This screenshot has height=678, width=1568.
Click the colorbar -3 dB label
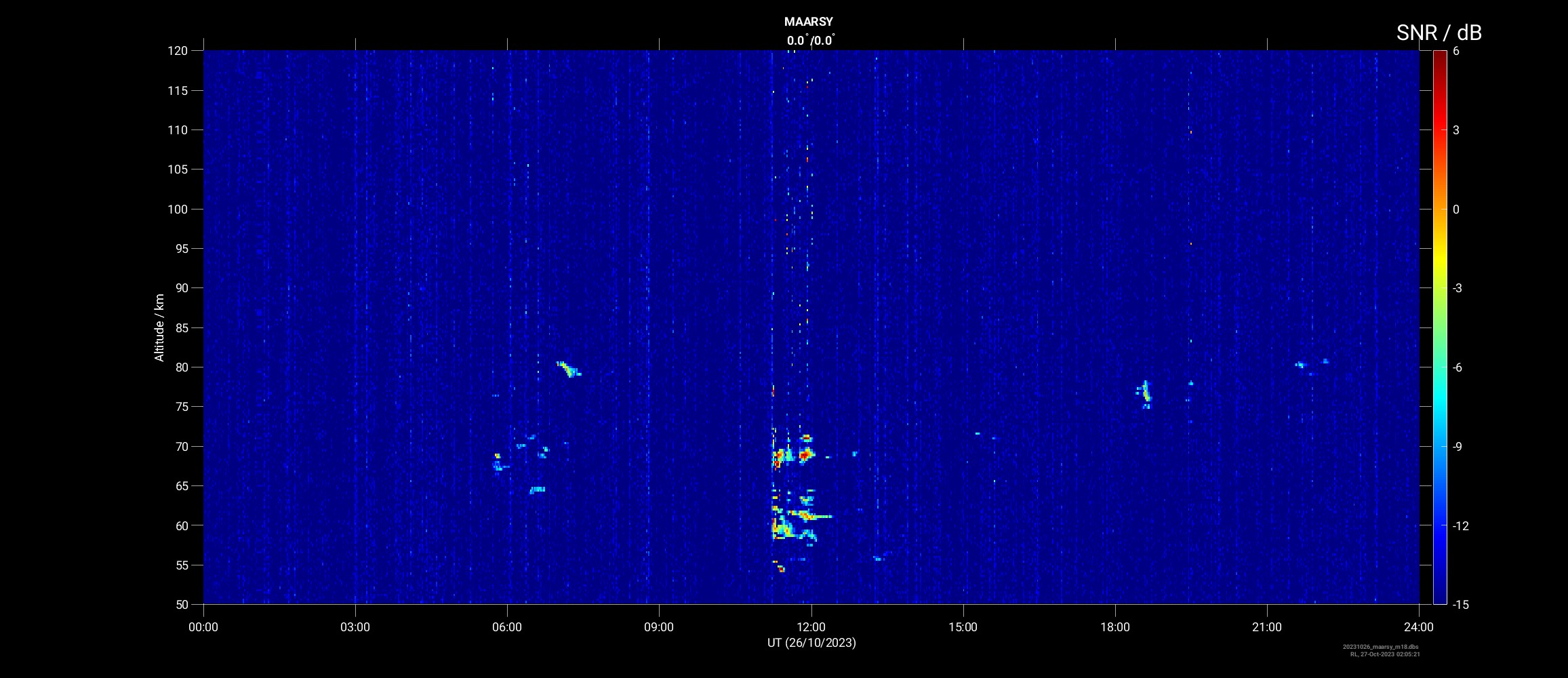1458,288
